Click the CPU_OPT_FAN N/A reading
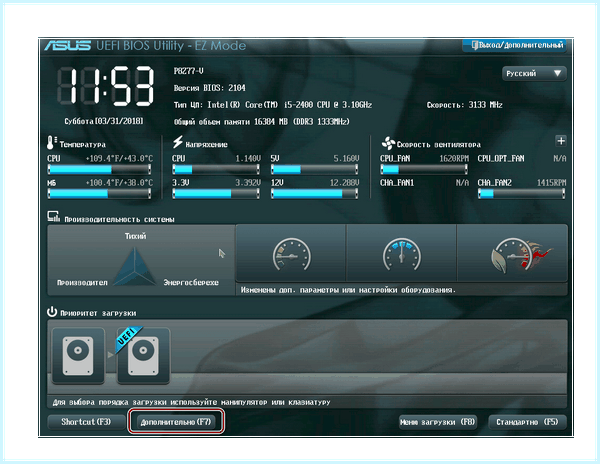 pyautogui.click(x=522, y=158)
